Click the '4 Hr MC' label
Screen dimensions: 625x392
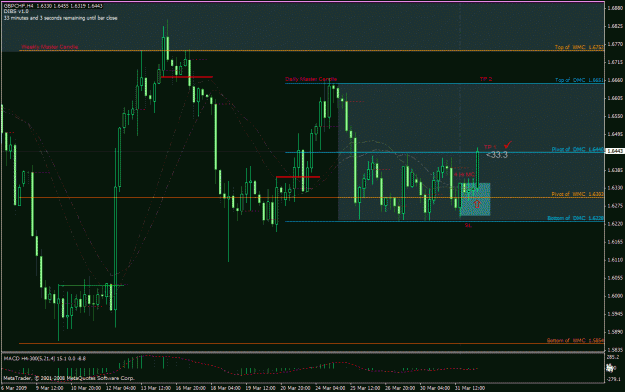(465, 175)
